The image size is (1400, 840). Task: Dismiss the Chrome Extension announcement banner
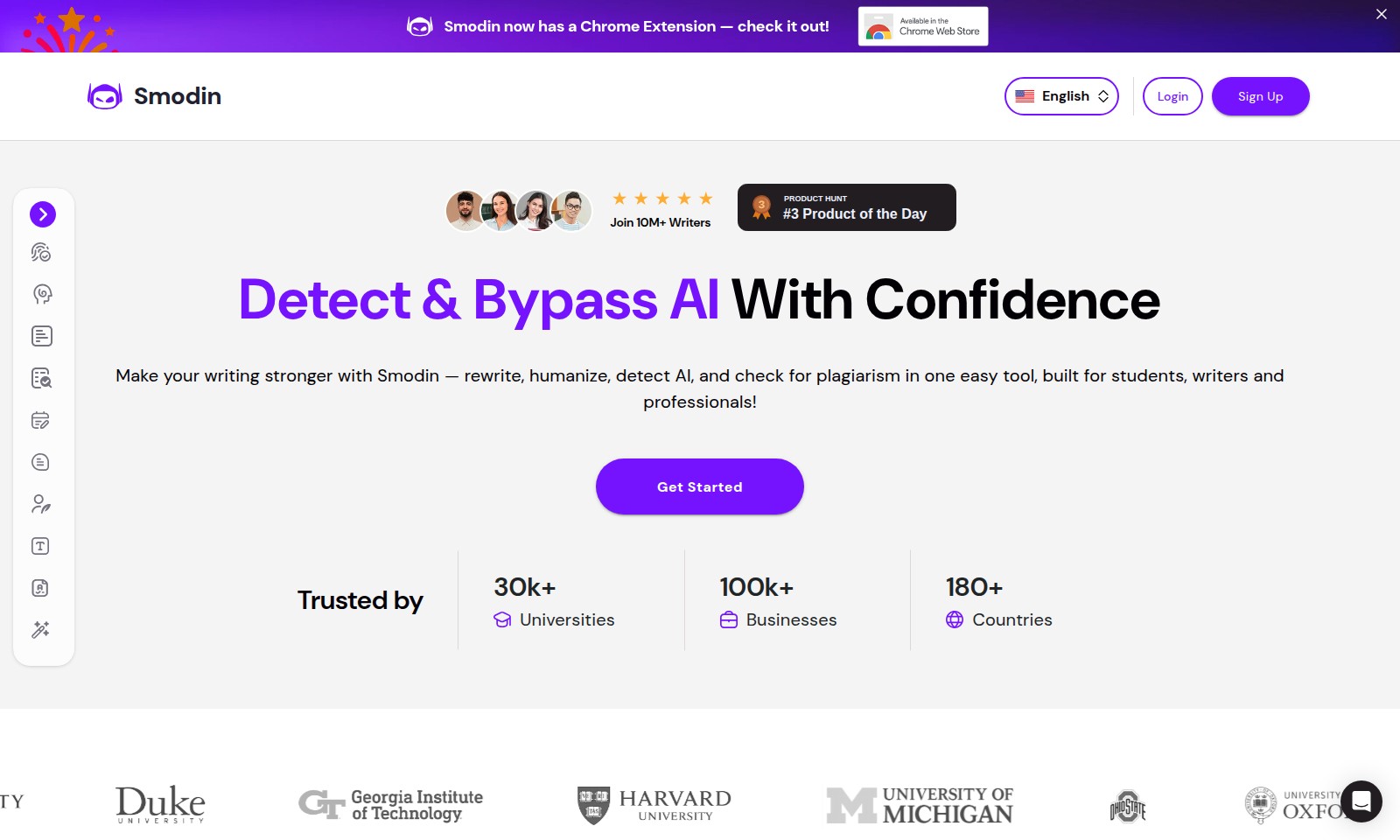(1382, 14)
